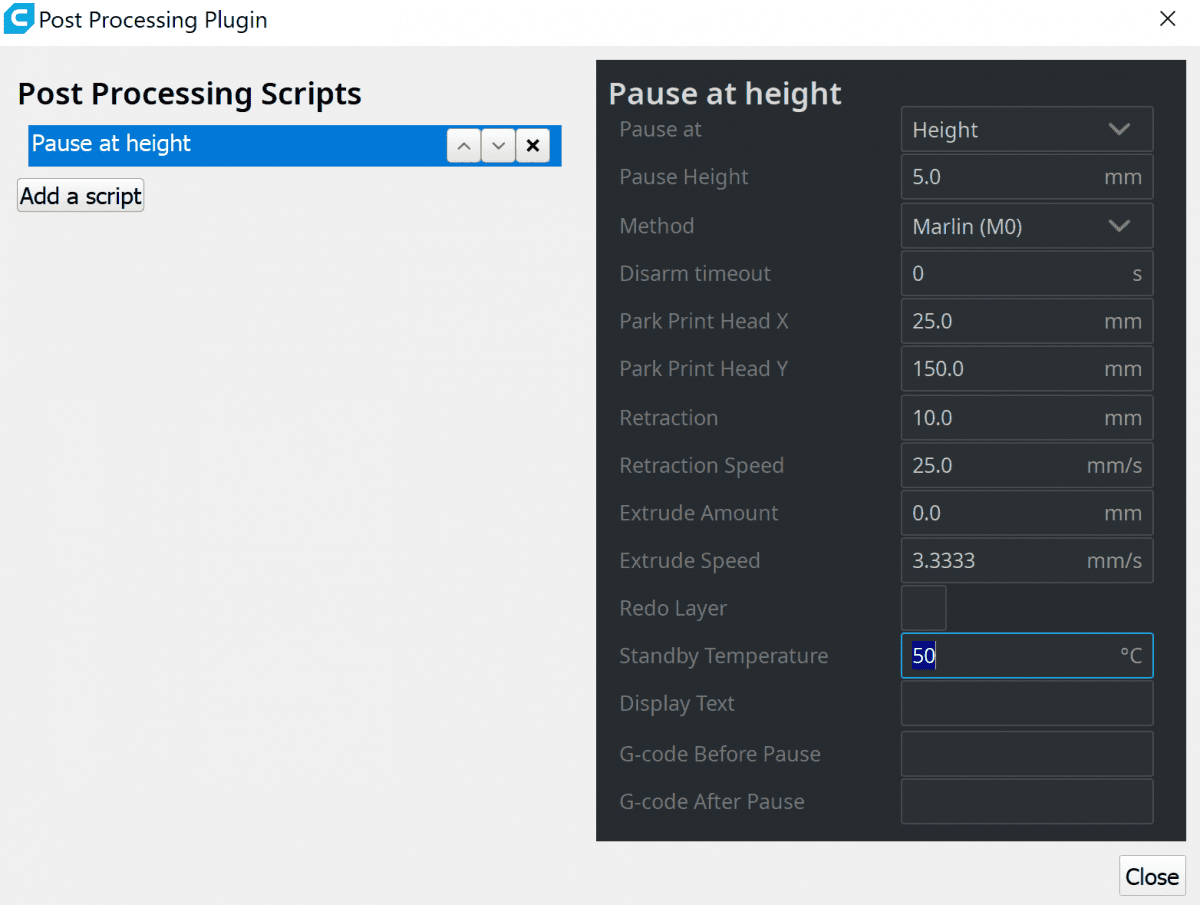Image resolution: width=1200 pixels, height=905 pixels.
Task: Expand the Method dropdown
Action: (x=1026, y=227)
